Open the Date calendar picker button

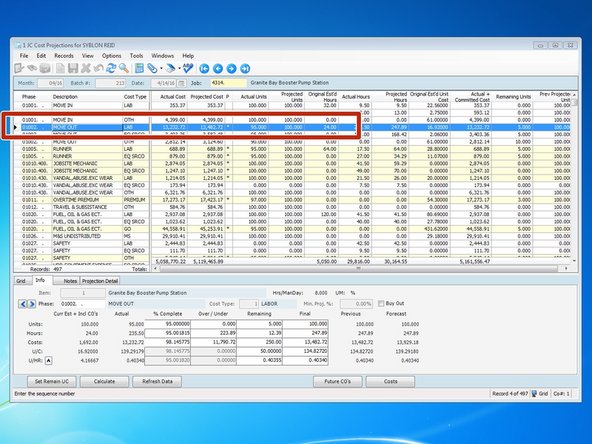pos(182,83)
